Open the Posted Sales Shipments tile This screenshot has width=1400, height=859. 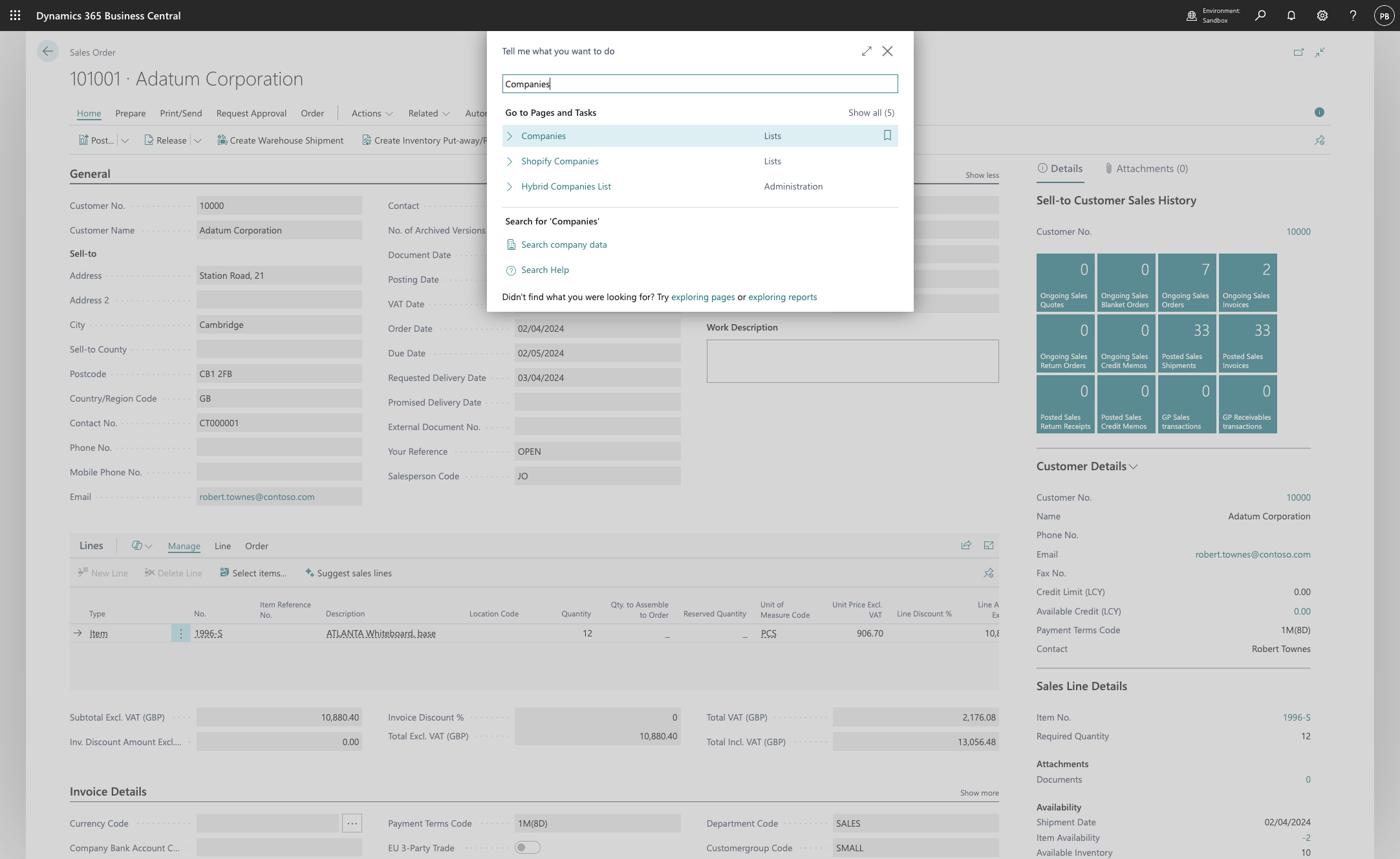pos(1187,343)
